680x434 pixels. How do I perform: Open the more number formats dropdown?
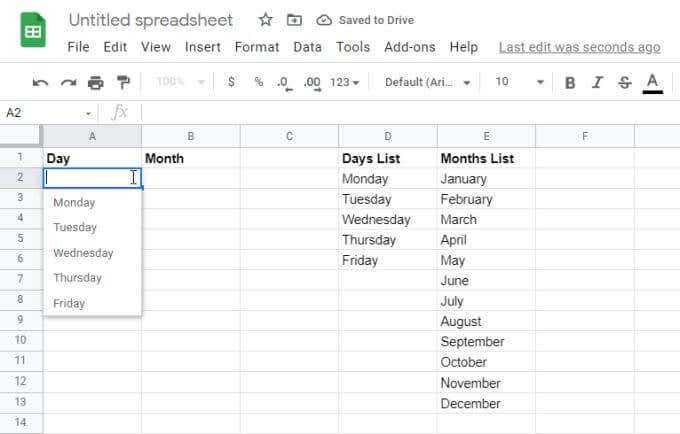(344, 83)
